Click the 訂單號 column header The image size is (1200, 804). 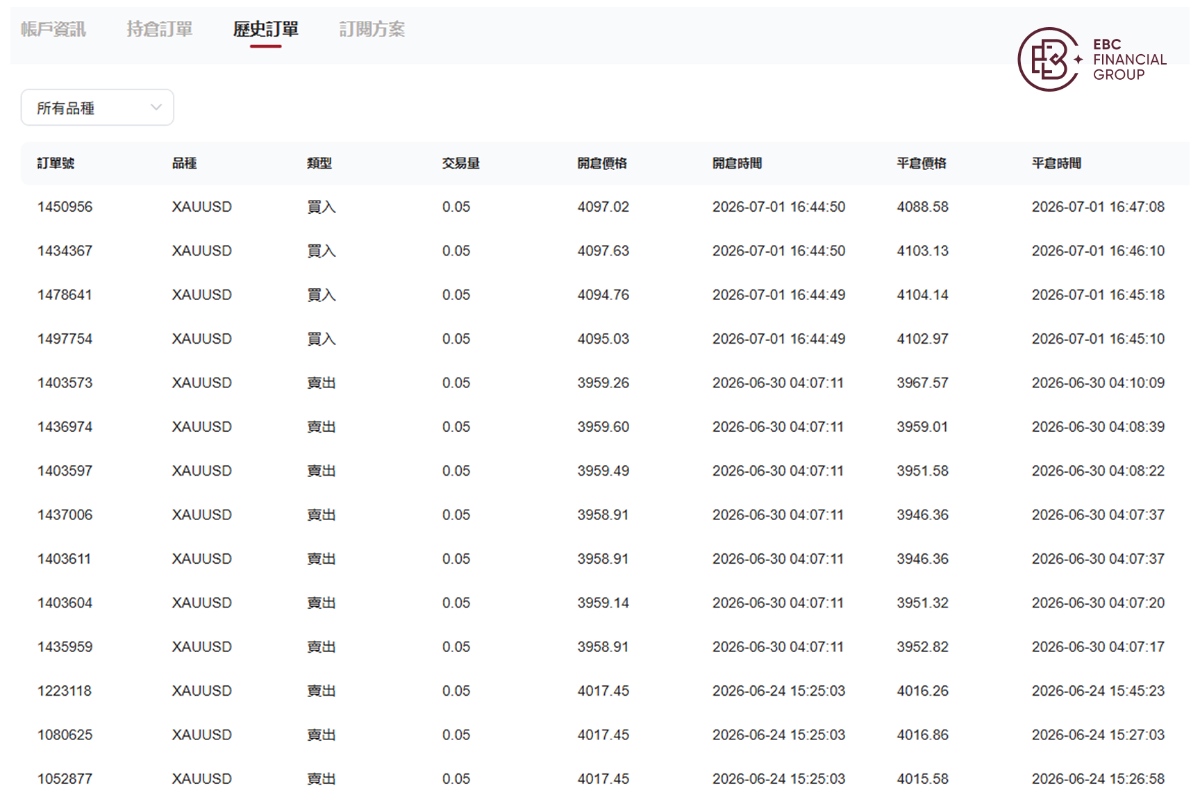(x=56, y=163)
